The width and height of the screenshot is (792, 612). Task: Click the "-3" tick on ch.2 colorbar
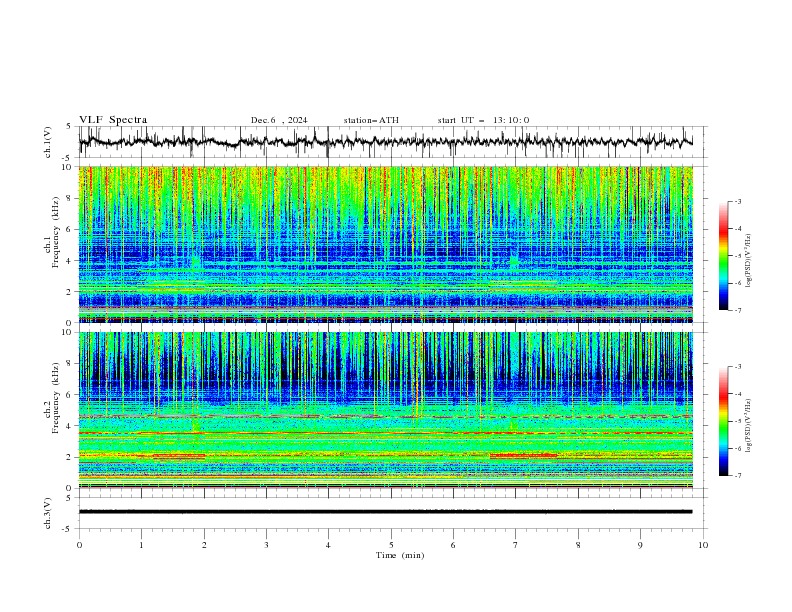point(738,367)
